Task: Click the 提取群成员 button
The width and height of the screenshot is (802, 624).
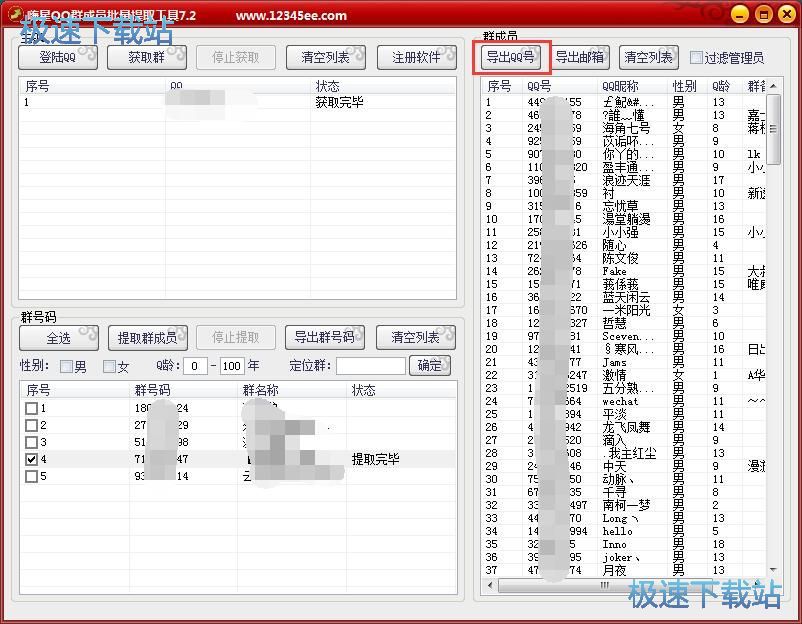Action: click(x=148, y=338)
